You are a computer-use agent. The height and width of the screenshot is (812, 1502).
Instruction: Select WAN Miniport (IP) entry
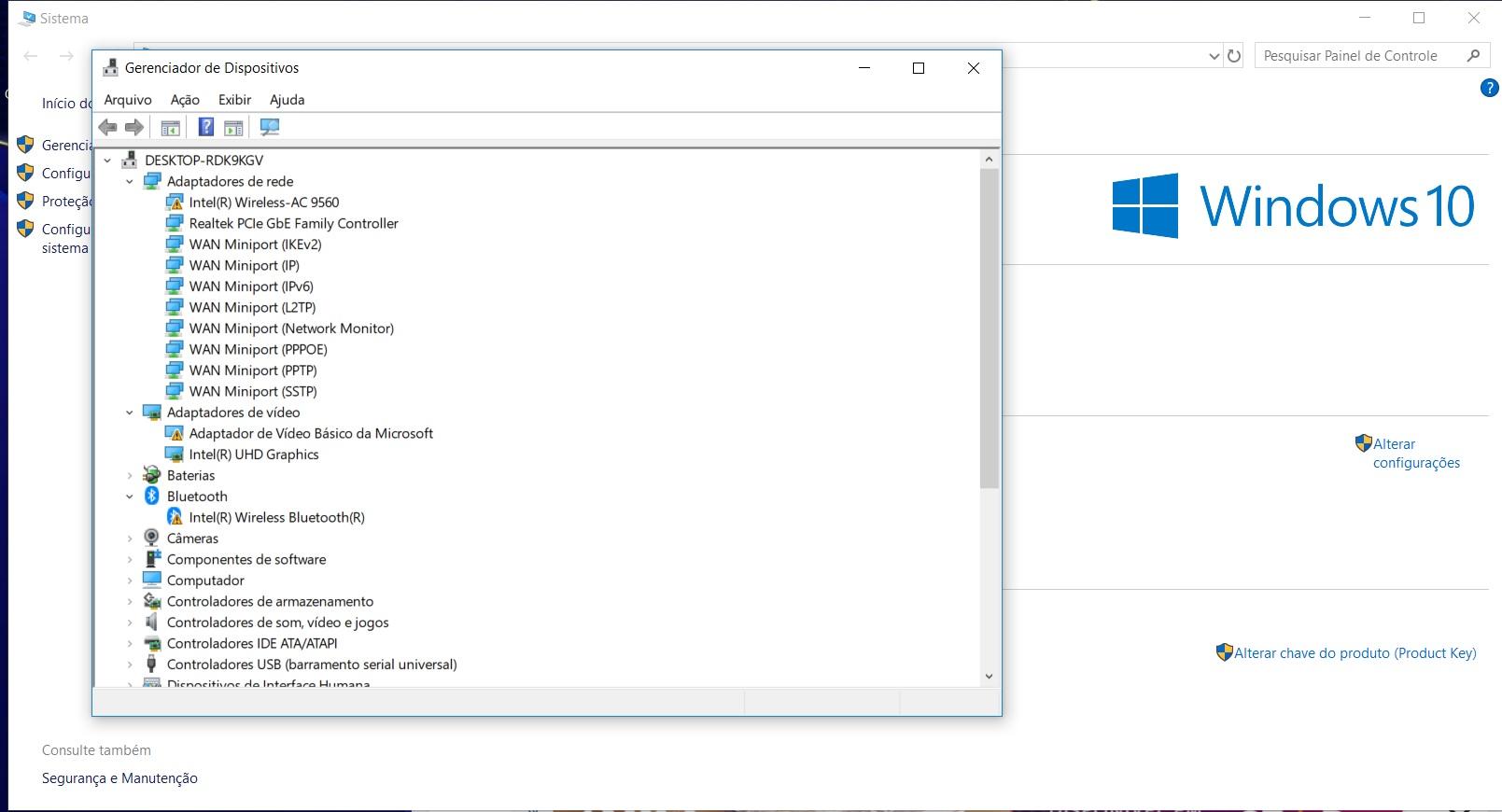tap(244, 265)
